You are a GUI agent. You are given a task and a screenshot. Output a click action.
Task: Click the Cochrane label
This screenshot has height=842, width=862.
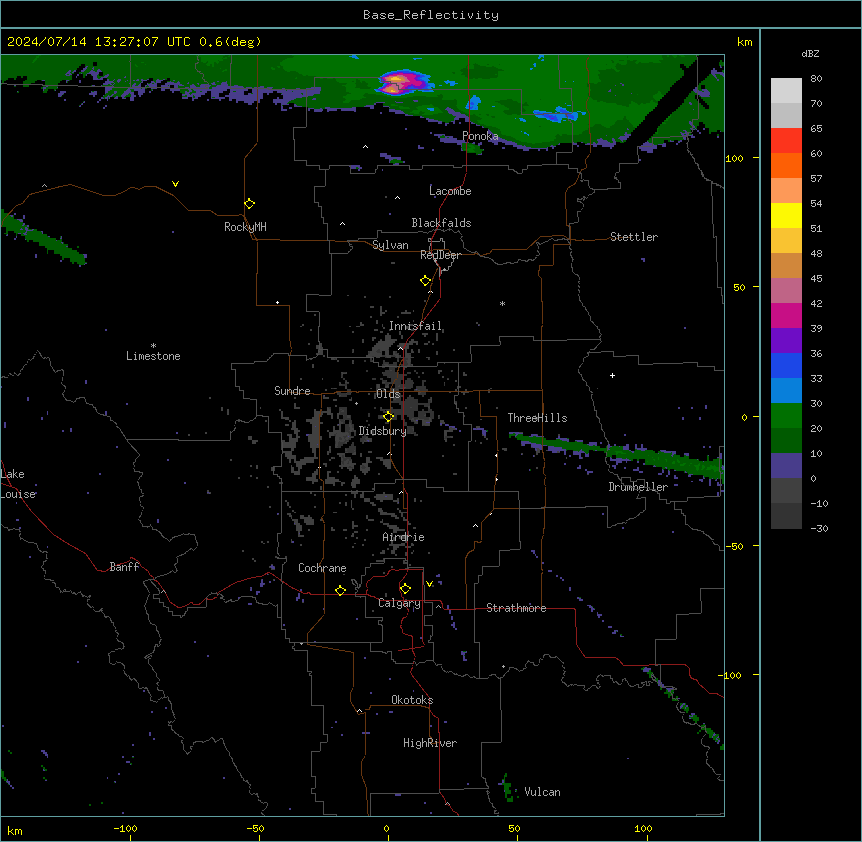click(322, 568)
